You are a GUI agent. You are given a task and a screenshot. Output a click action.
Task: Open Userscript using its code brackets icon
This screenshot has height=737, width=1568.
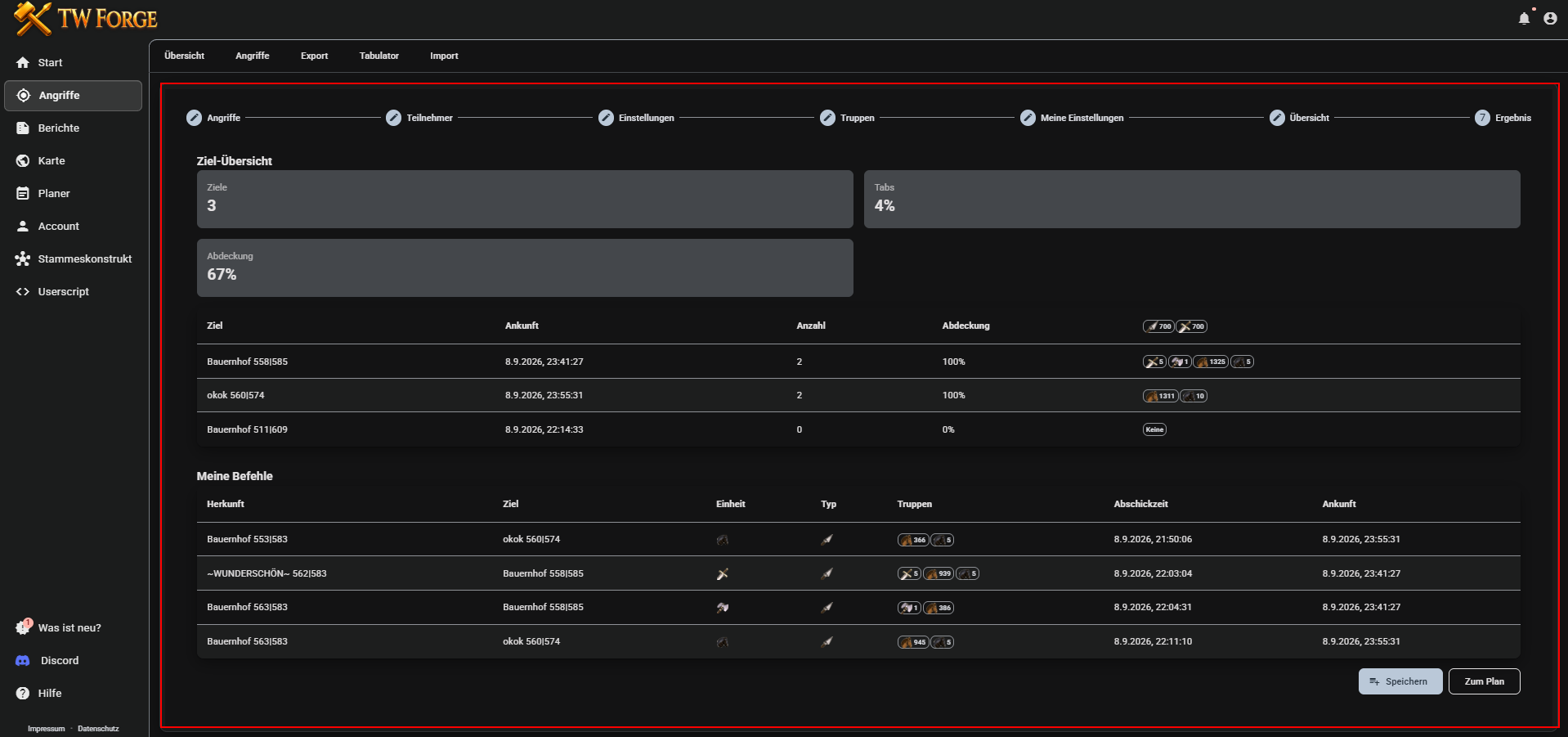23,292
